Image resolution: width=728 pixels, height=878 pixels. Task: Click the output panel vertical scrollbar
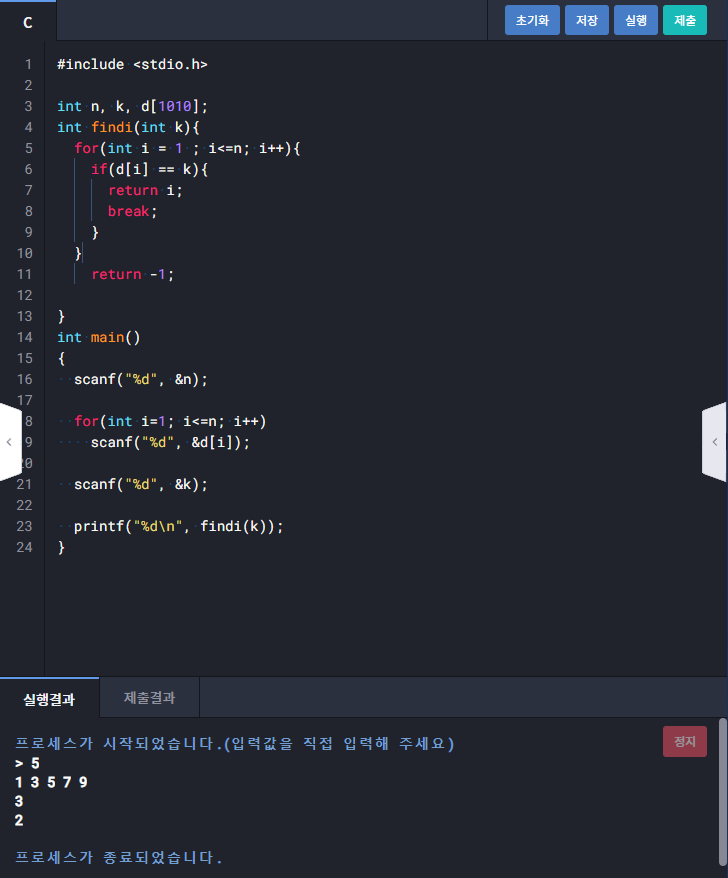point(722,792)
